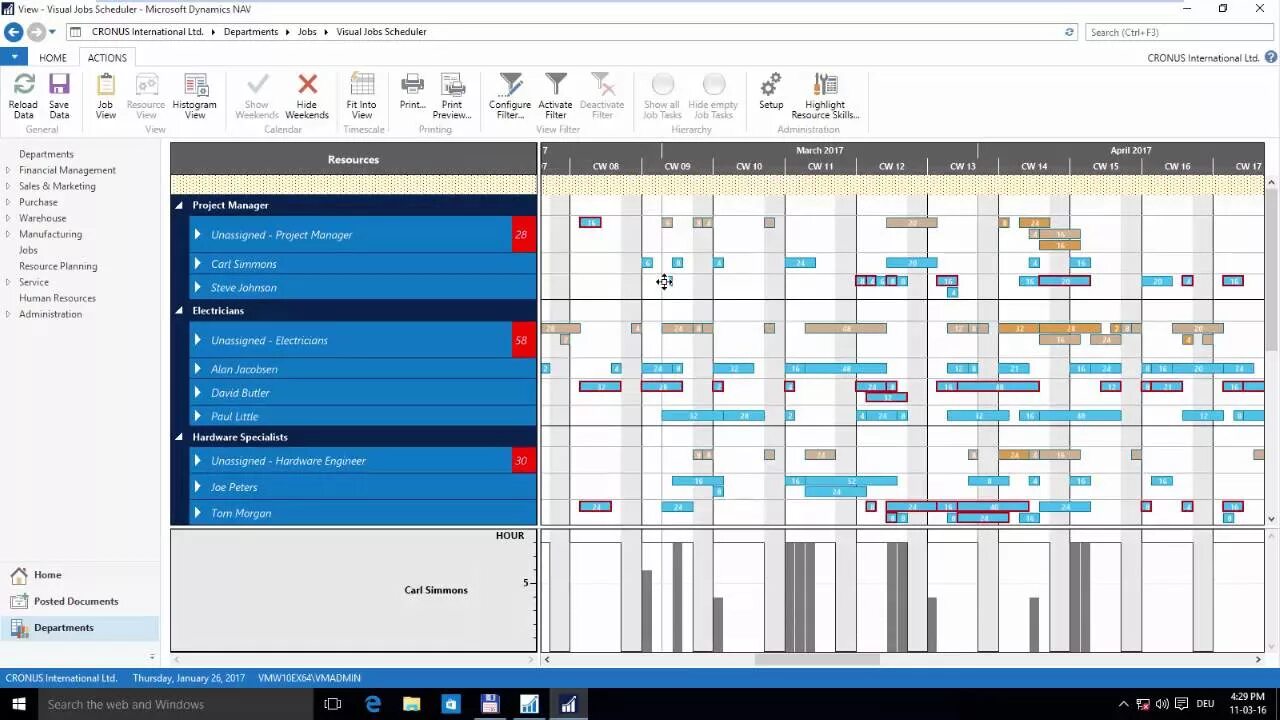Click Highlight Resource Skills
This screenshot has width=1280, height=720.
click(x=825, y=95)
